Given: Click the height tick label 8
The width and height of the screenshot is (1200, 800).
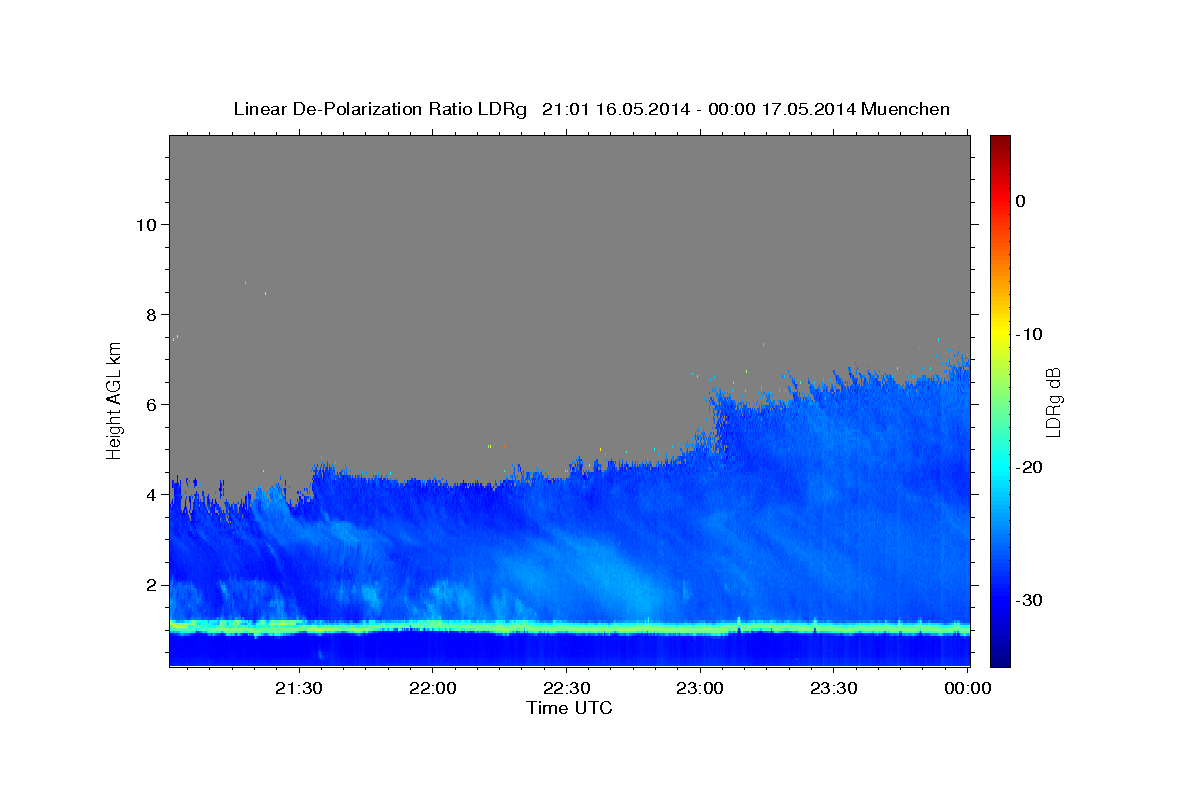Looking at the screenshot, I should 151,314.
